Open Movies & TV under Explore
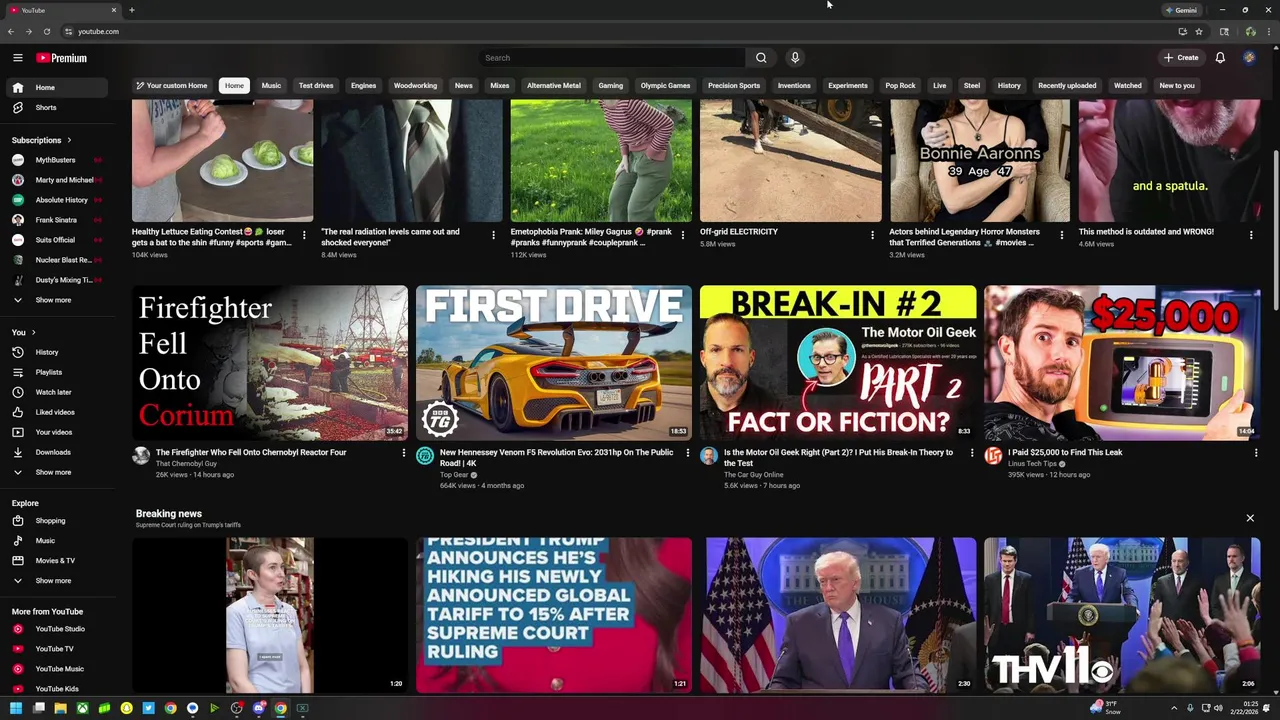Viewport: 1280px width, 720px height. click(x=56, y=561)
